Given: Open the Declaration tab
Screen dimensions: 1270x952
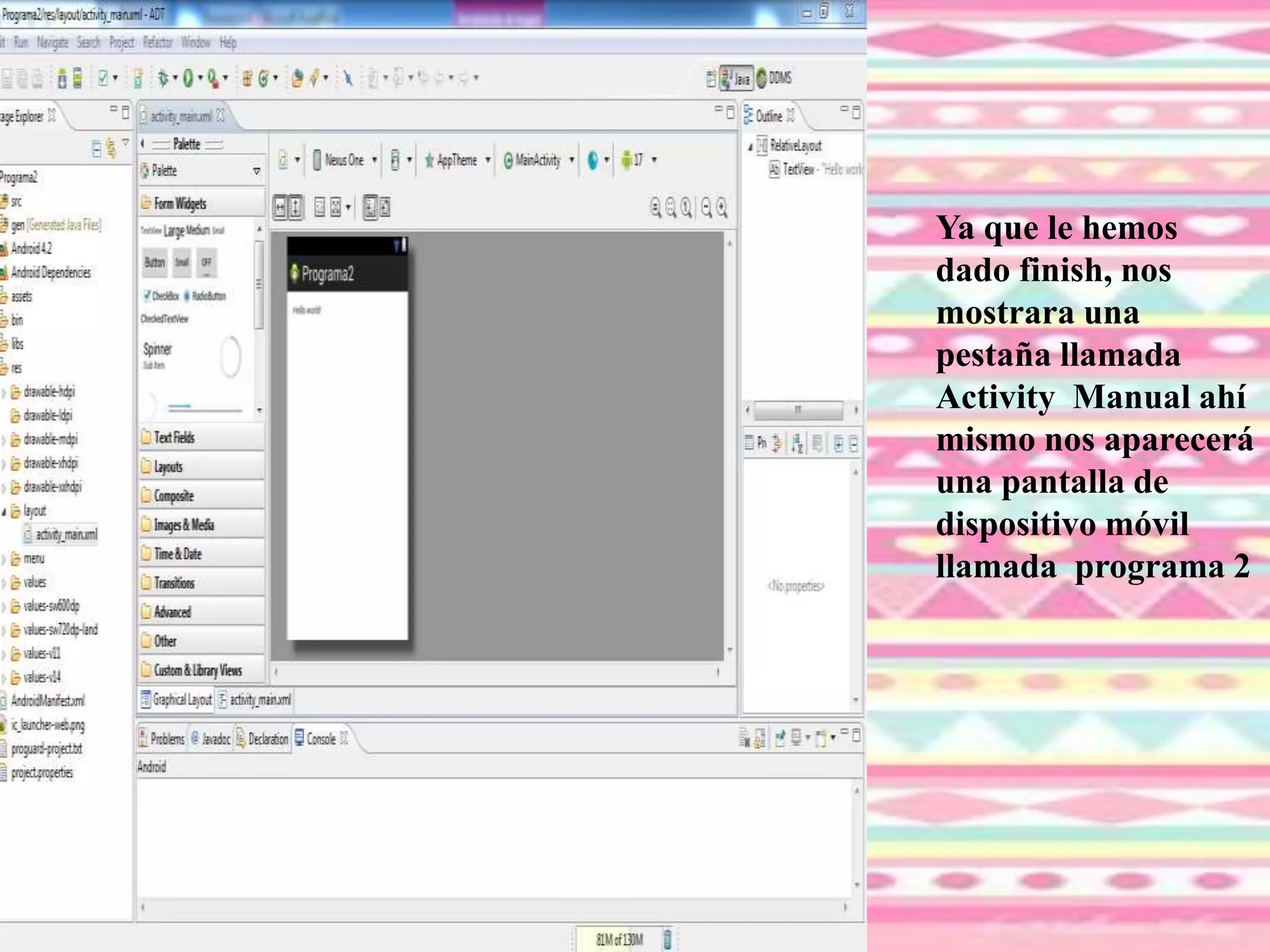Looking at the screenshot, I should coord(262,739).
